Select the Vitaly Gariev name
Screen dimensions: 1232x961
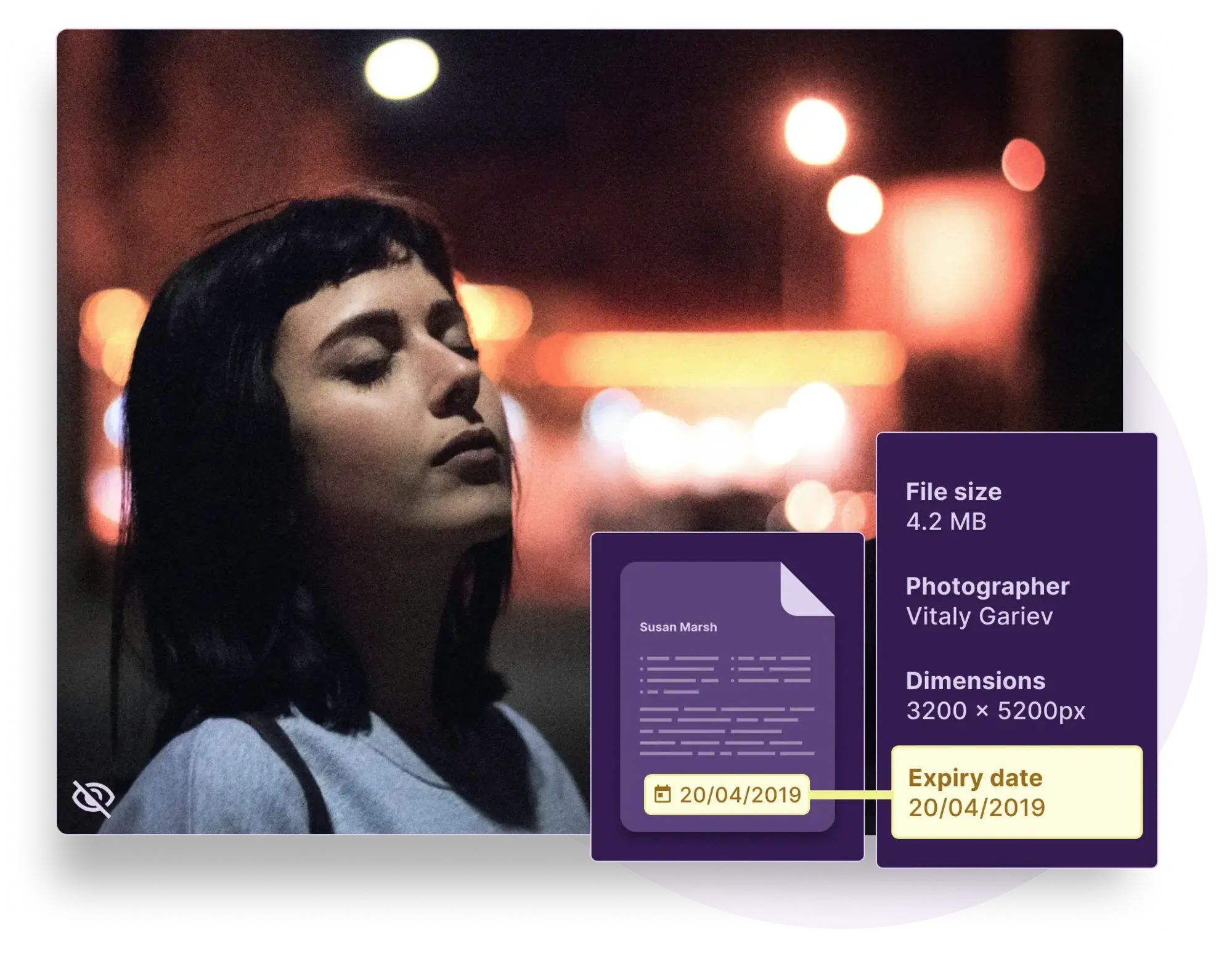click(x=979, y=616)
